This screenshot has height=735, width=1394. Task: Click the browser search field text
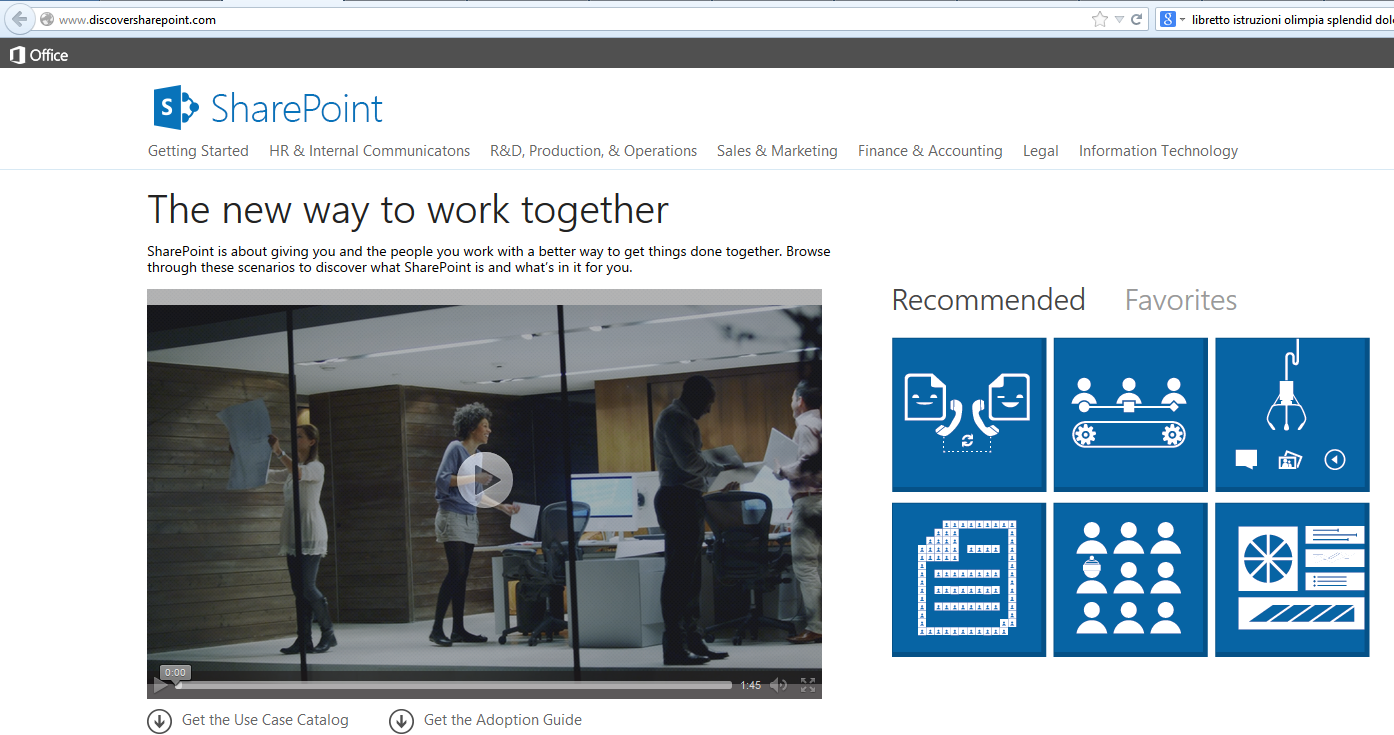[x=1291, y=19]
